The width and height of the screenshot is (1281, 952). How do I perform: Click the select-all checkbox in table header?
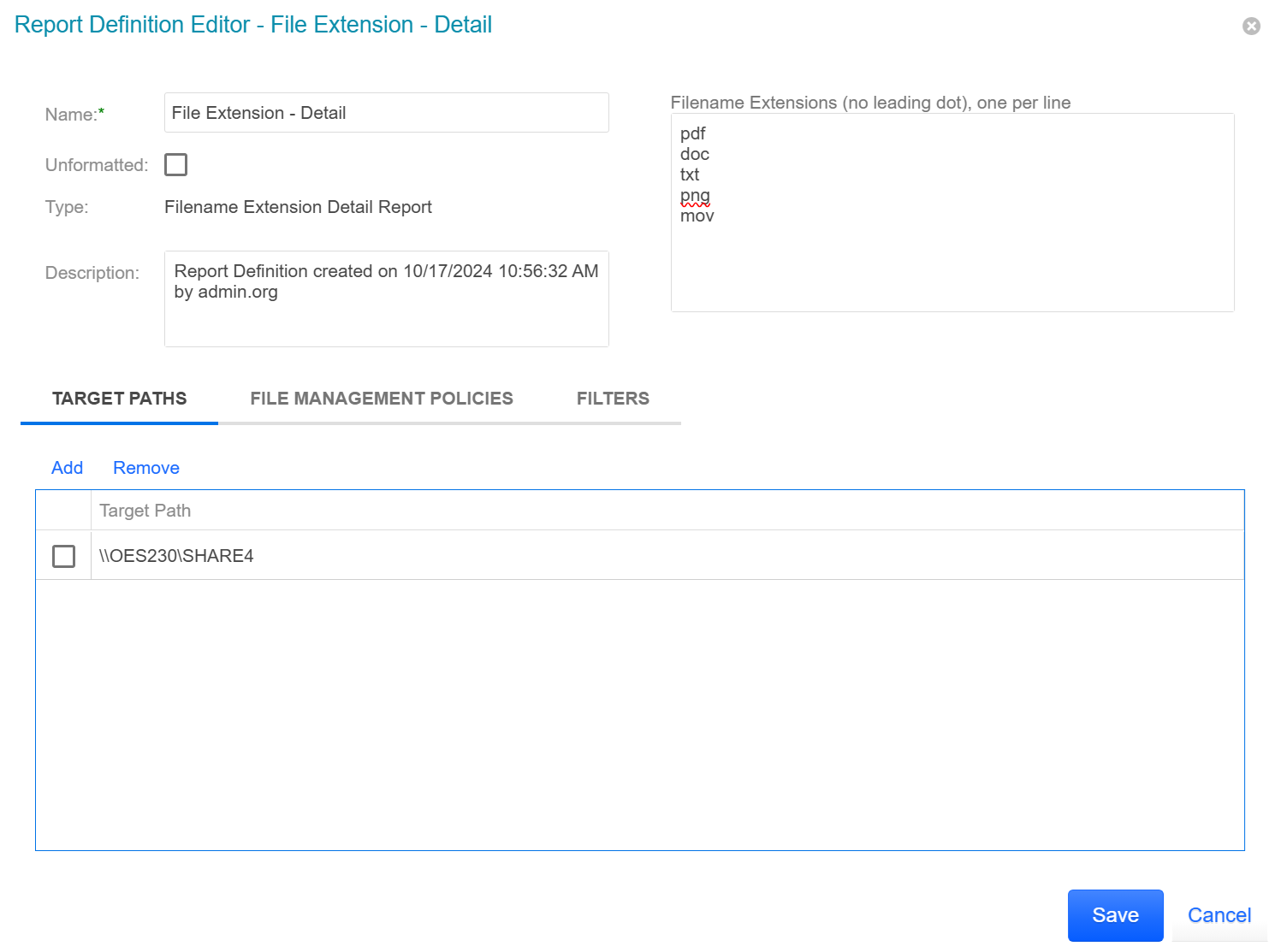(62, 510)
